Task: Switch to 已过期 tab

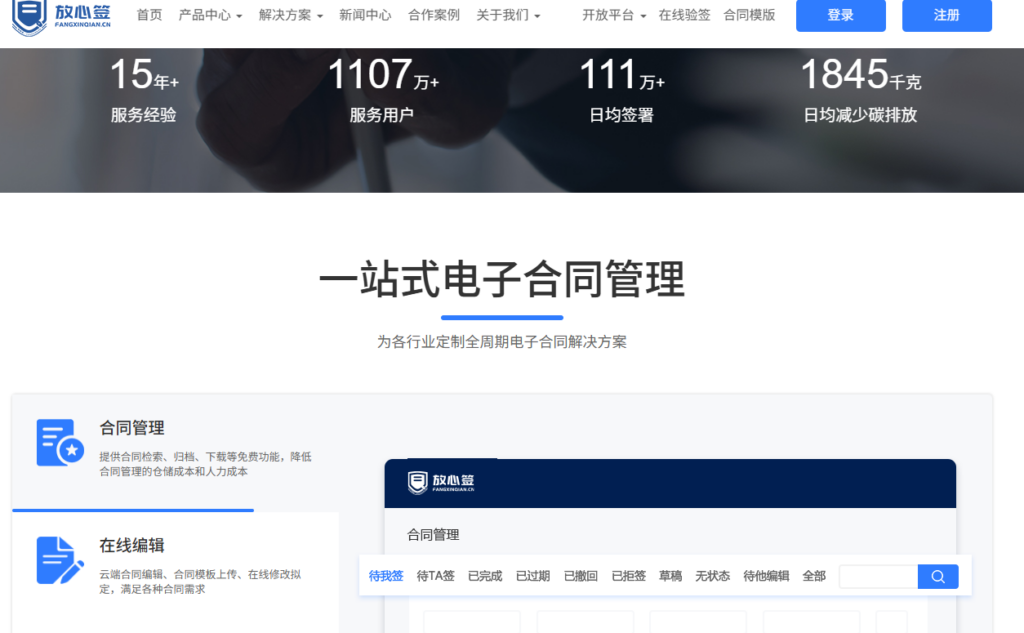Action: [x=533, y=576]
